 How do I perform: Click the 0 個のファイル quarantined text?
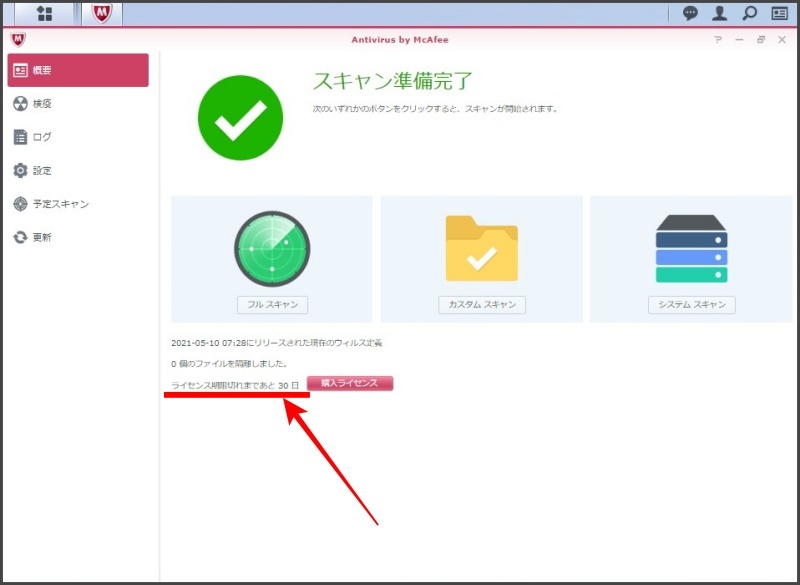230,364
